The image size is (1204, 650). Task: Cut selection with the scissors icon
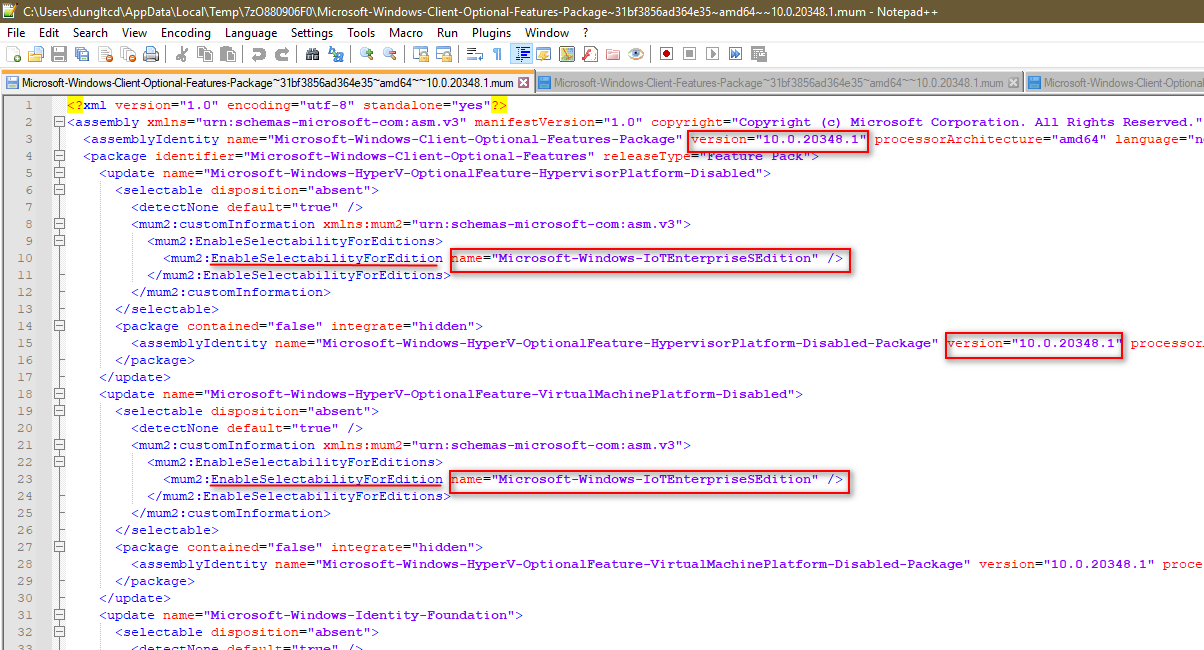click(x=182, y=53)
